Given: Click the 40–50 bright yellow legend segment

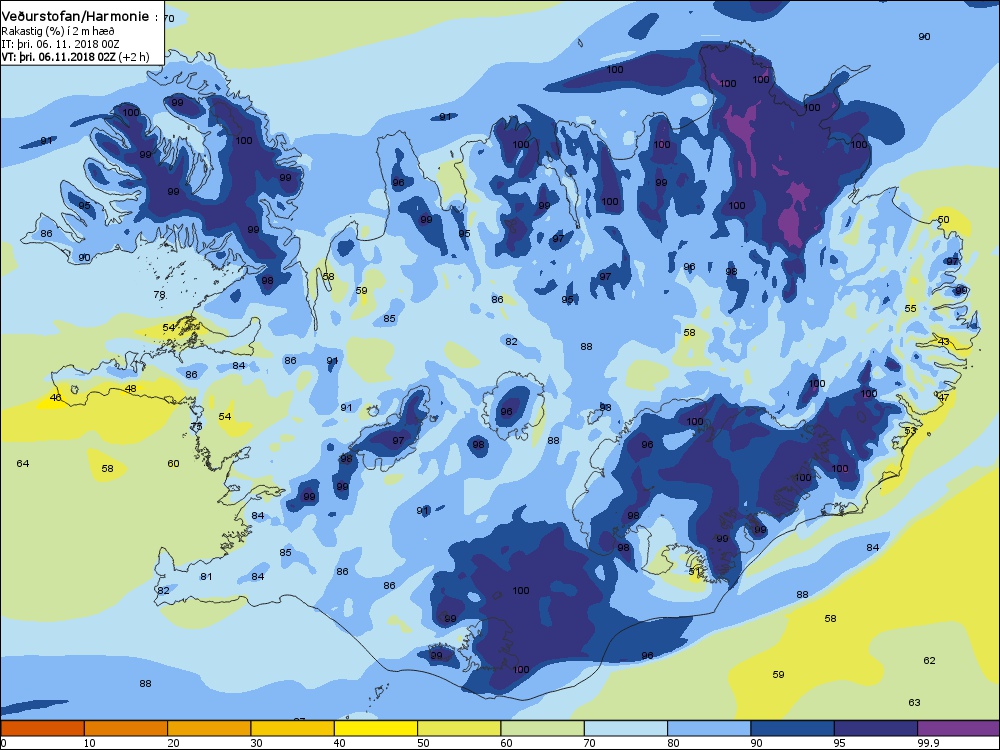Looking at the screenshot, I should pyautogui.click(x=376, y=728).
